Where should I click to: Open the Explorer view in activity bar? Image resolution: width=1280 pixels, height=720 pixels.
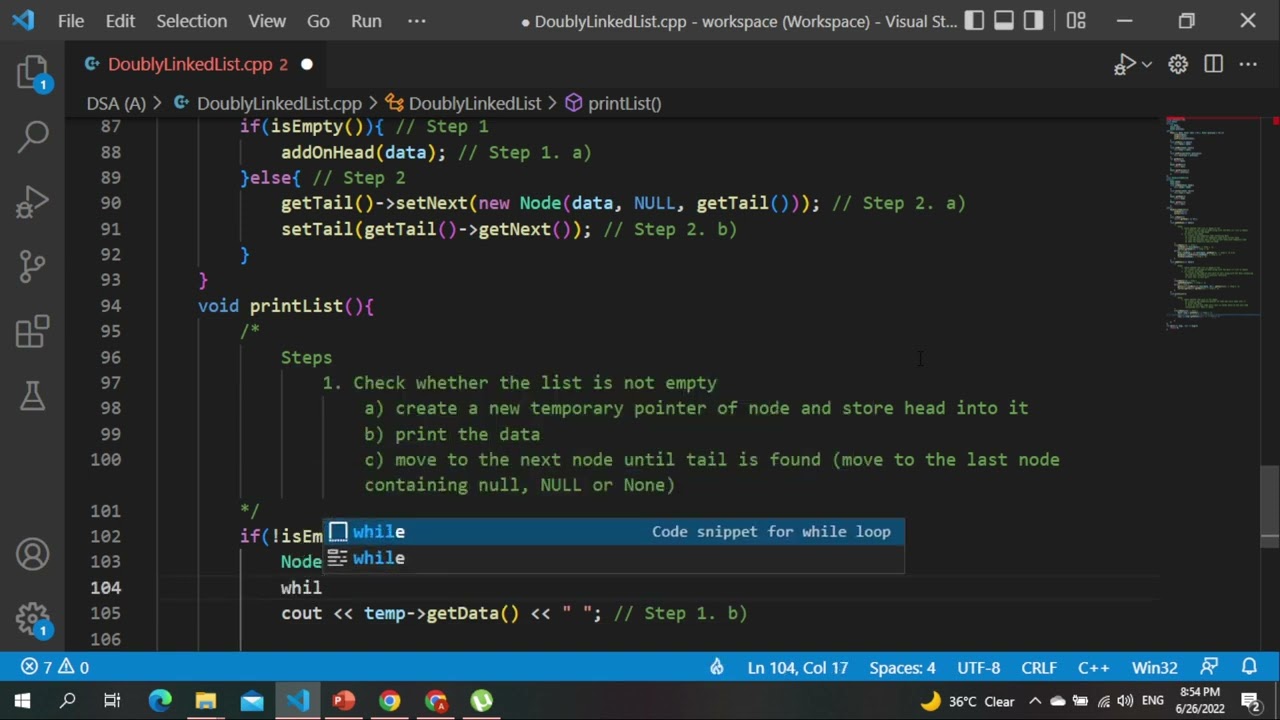click(33, 73)
